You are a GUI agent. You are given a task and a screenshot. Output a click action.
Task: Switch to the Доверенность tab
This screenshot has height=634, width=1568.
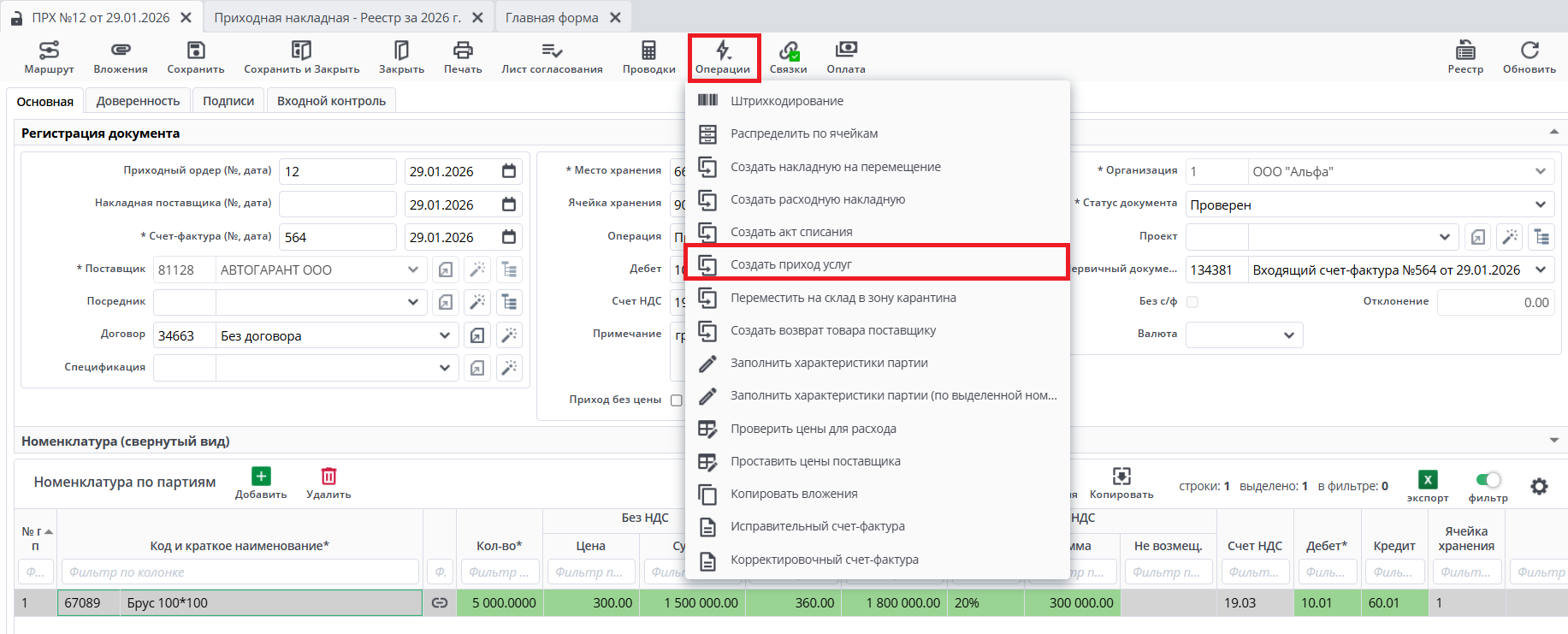138,101
